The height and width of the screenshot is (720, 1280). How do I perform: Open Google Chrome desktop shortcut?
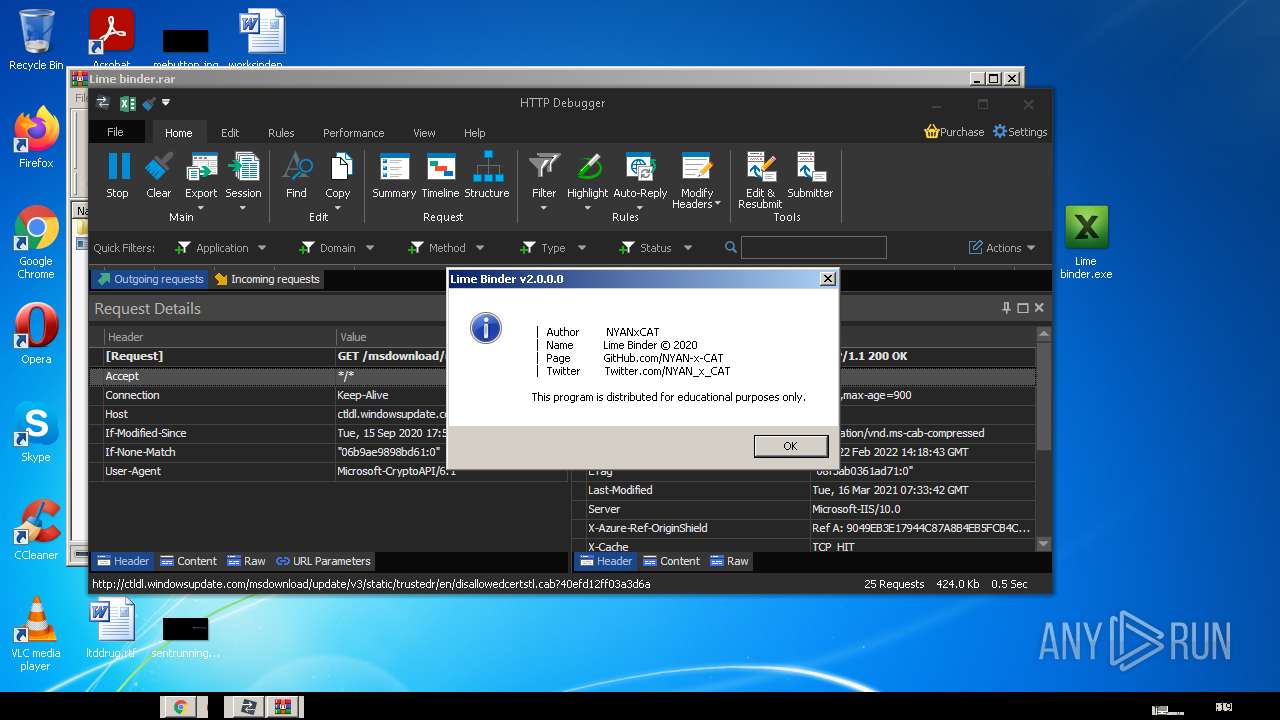(x=36, y=243)
